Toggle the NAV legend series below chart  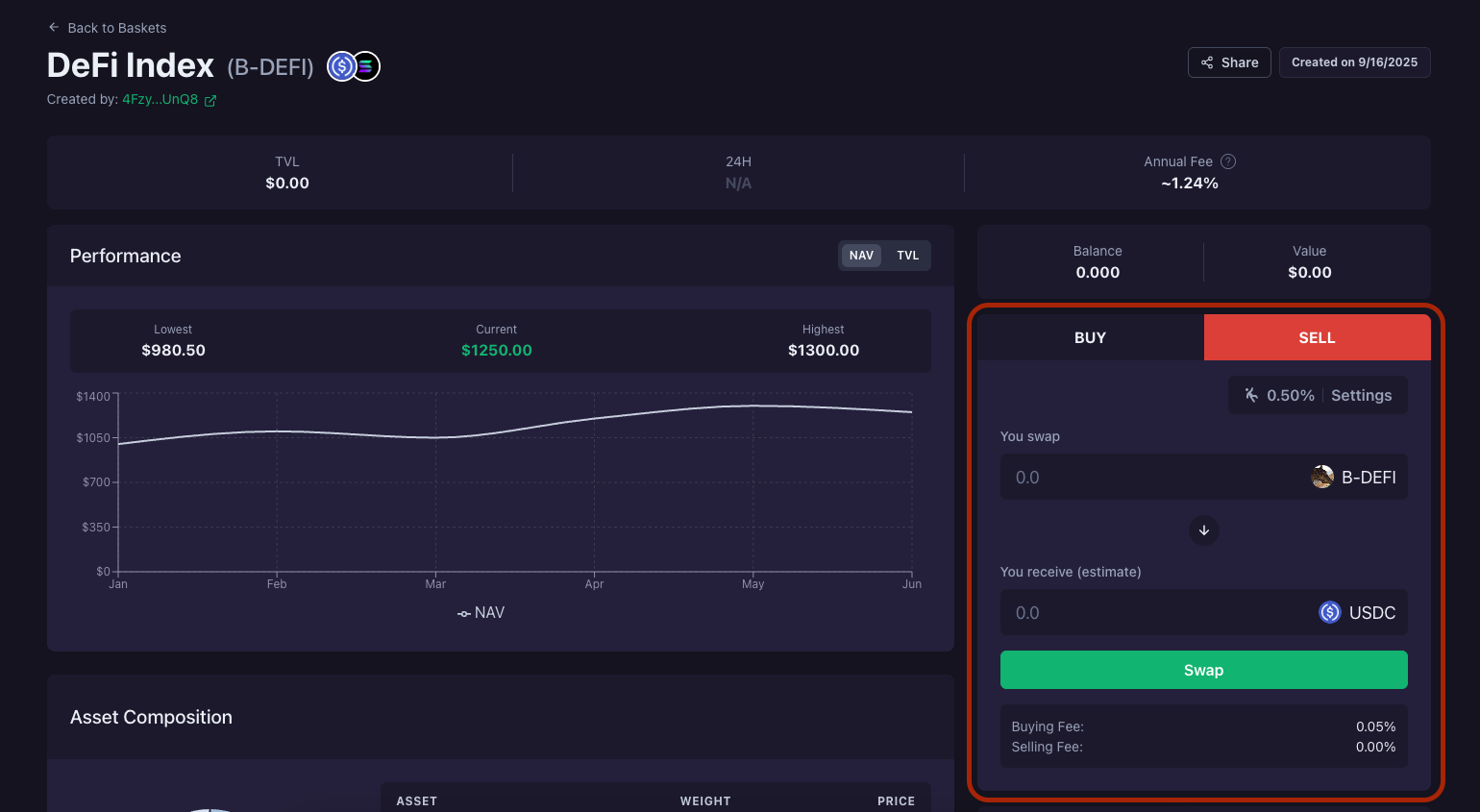481,613
